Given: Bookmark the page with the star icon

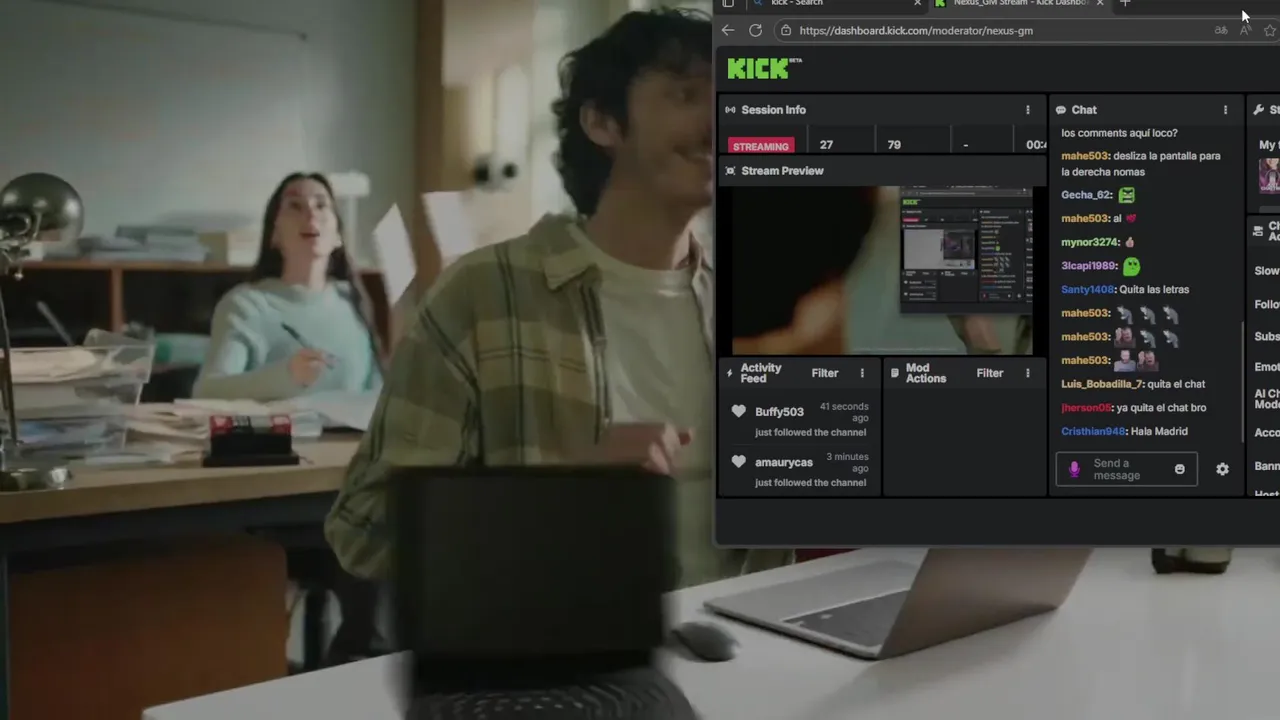Looking at the screenshot, I should click(1270, 30).
